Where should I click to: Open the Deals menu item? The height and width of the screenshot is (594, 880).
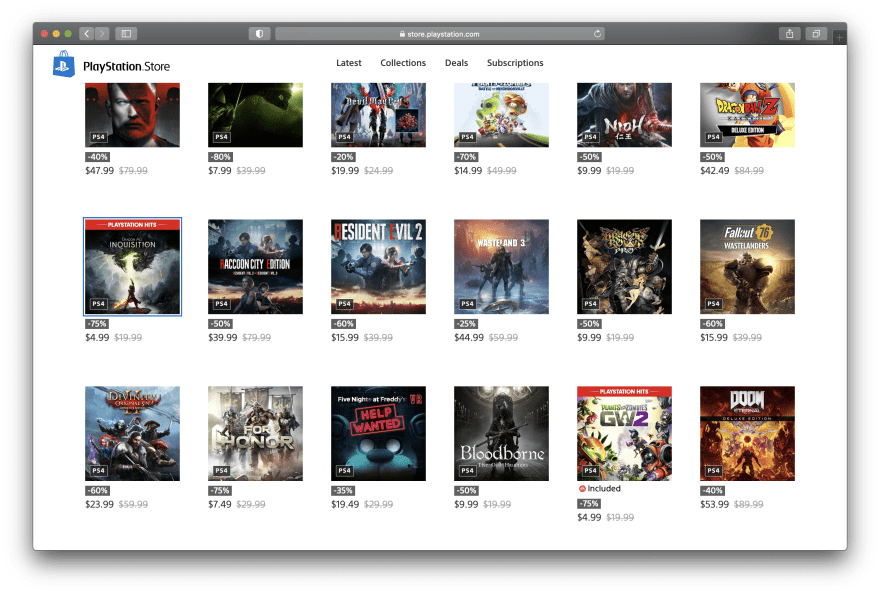click(x=456, y=63)
